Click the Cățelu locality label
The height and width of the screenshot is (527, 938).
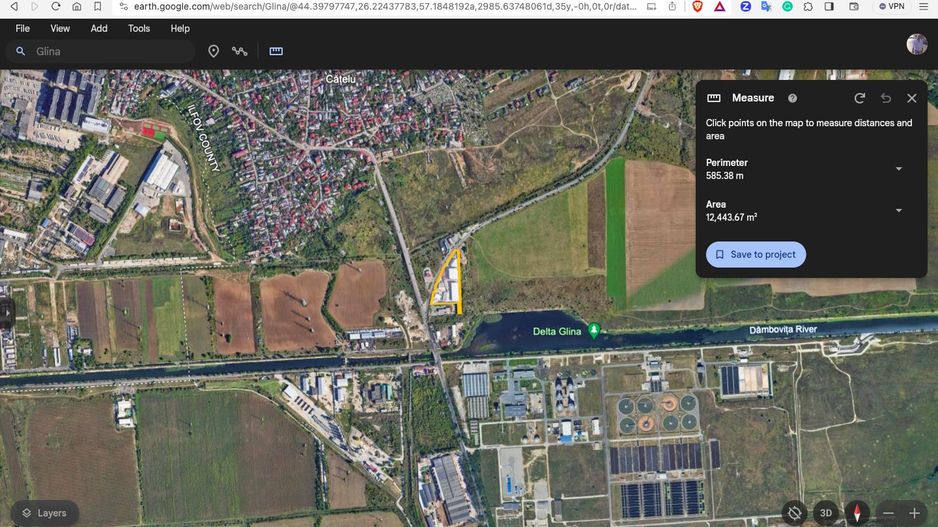pos(340,79)
